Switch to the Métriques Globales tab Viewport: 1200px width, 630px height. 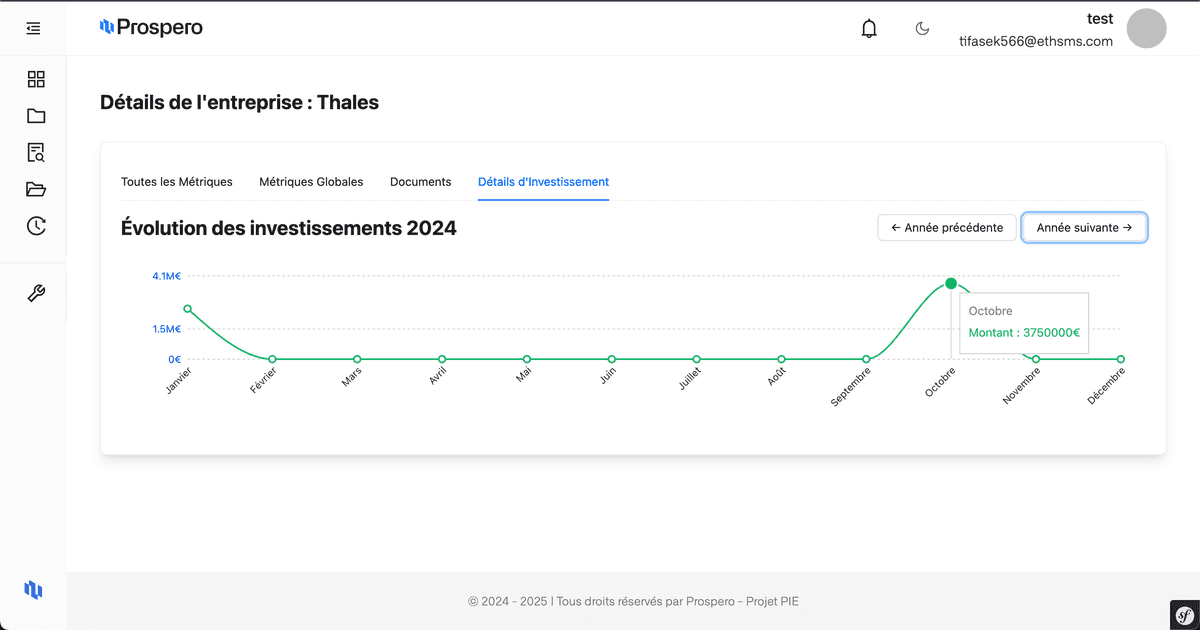coord(311,182)
